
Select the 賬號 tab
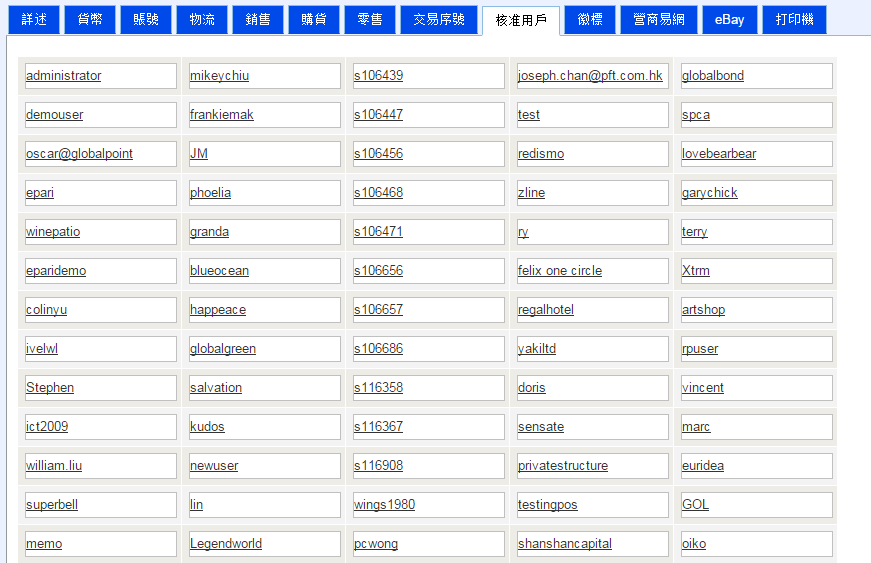(146, 19)
